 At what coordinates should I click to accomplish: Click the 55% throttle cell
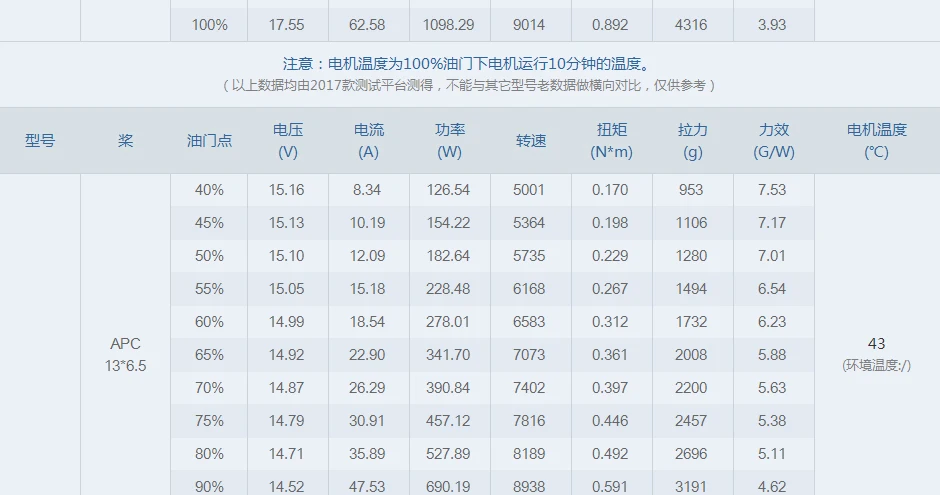[x=209, y=289]
